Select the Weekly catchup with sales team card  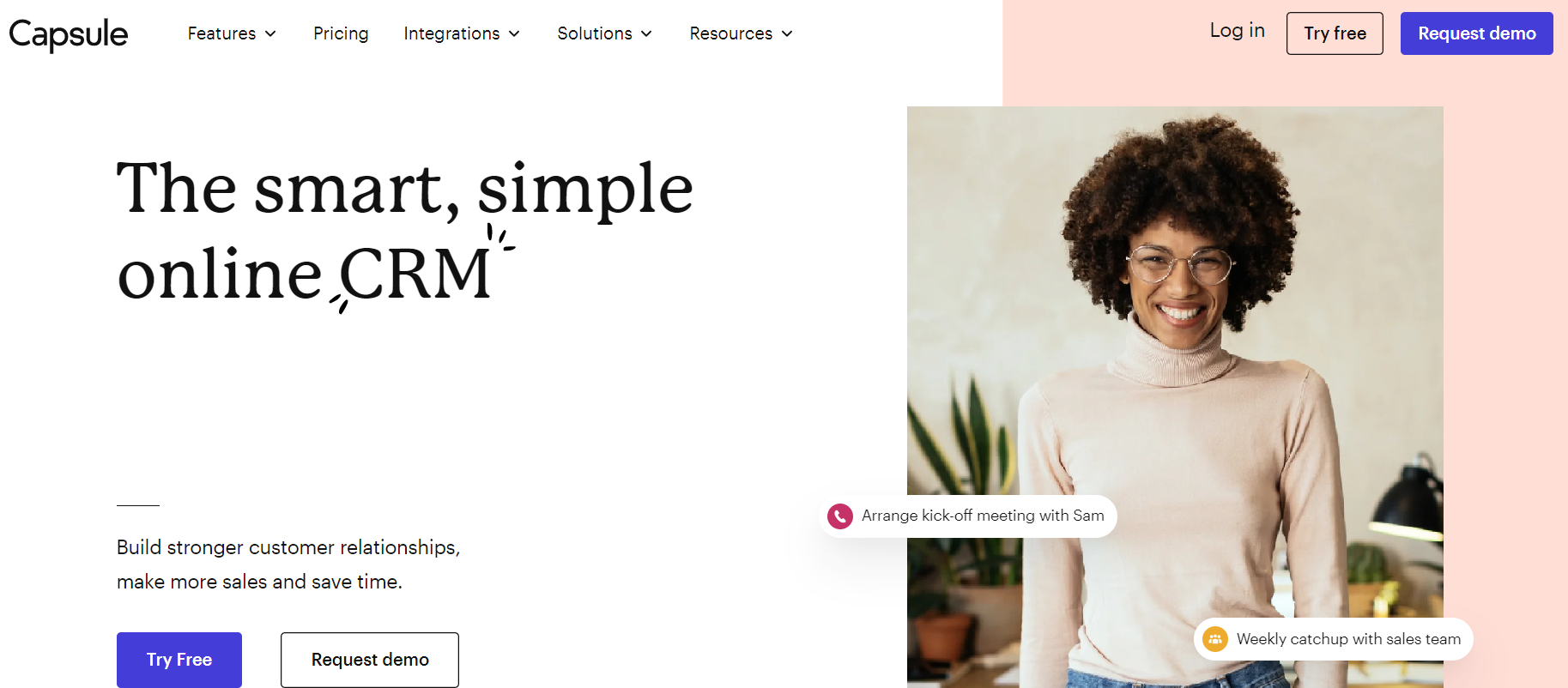point(1333,639)
